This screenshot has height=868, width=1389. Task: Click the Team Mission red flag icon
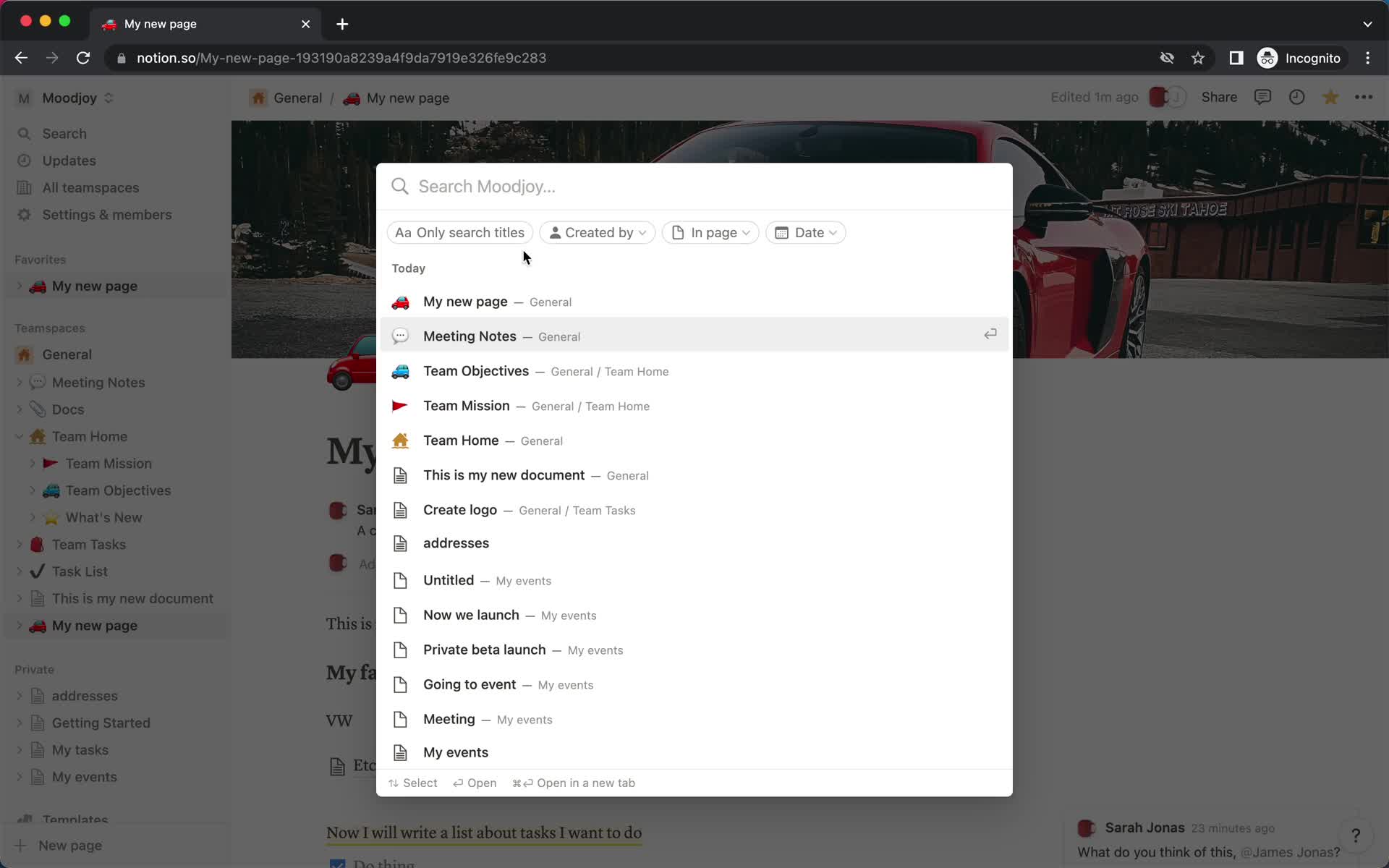[400, 405]
